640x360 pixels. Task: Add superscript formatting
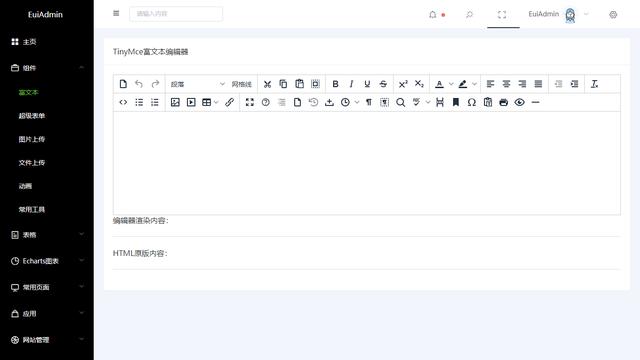coord(403,84)
